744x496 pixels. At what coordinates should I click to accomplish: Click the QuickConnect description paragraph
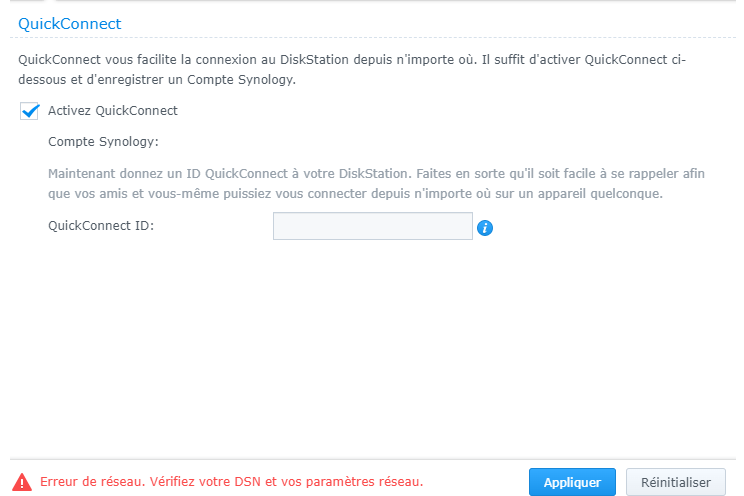(352, 69)
